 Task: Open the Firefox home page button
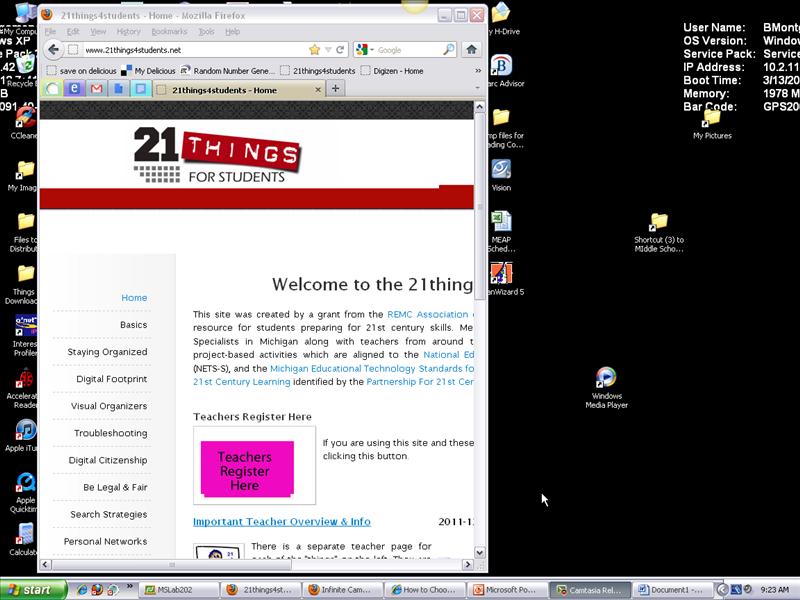click(x=471, y=49)
